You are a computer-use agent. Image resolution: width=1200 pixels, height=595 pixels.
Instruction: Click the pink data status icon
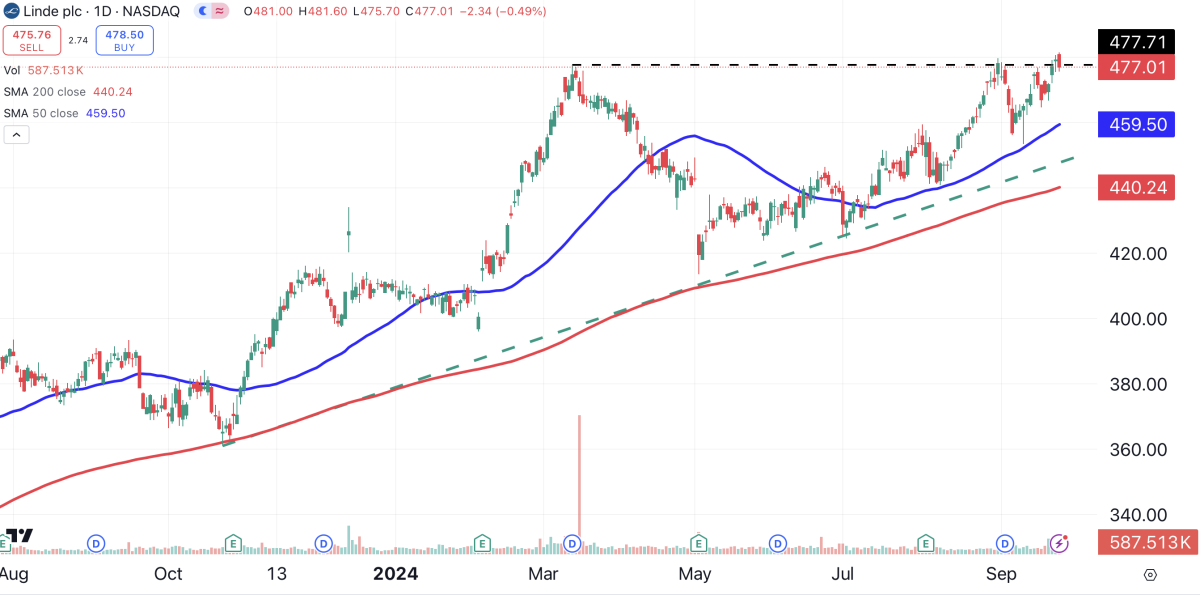[220, 11]
